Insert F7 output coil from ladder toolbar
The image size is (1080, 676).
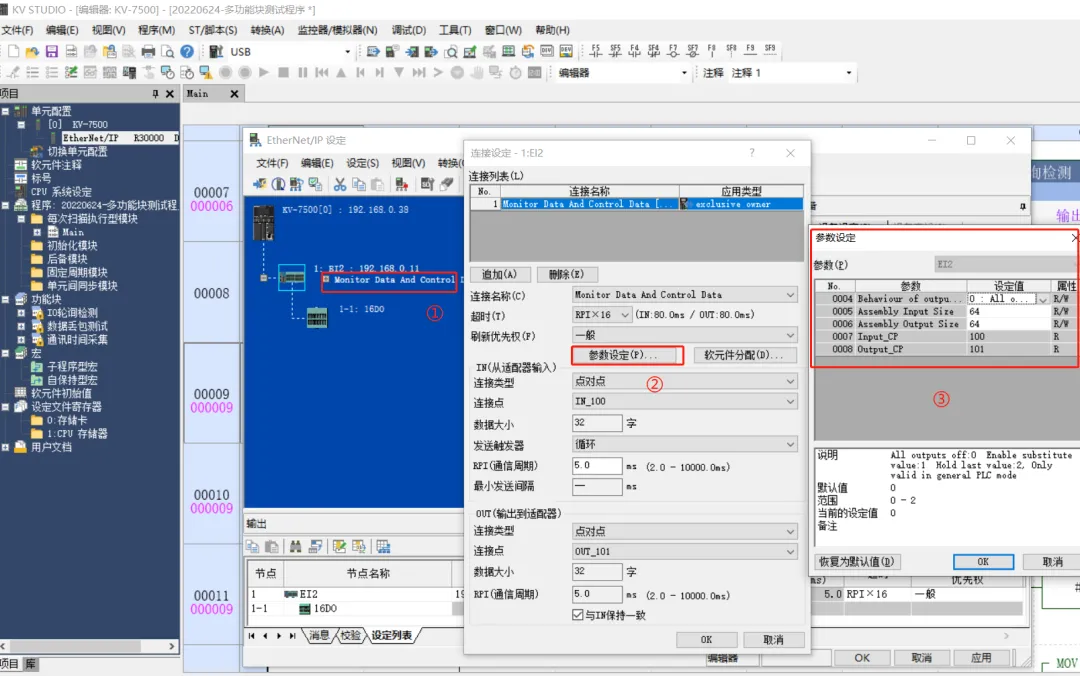pos(673,50)
